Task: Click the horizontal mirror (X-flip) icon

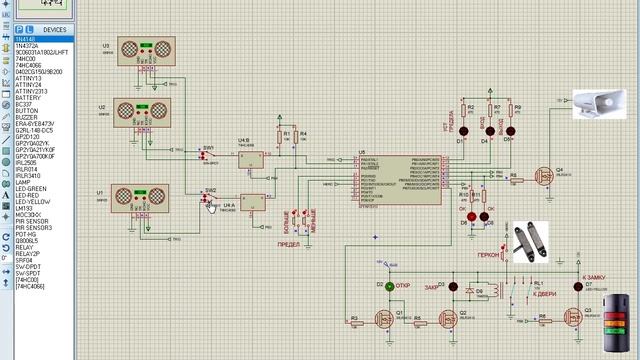Action: (x=6, y=271)
